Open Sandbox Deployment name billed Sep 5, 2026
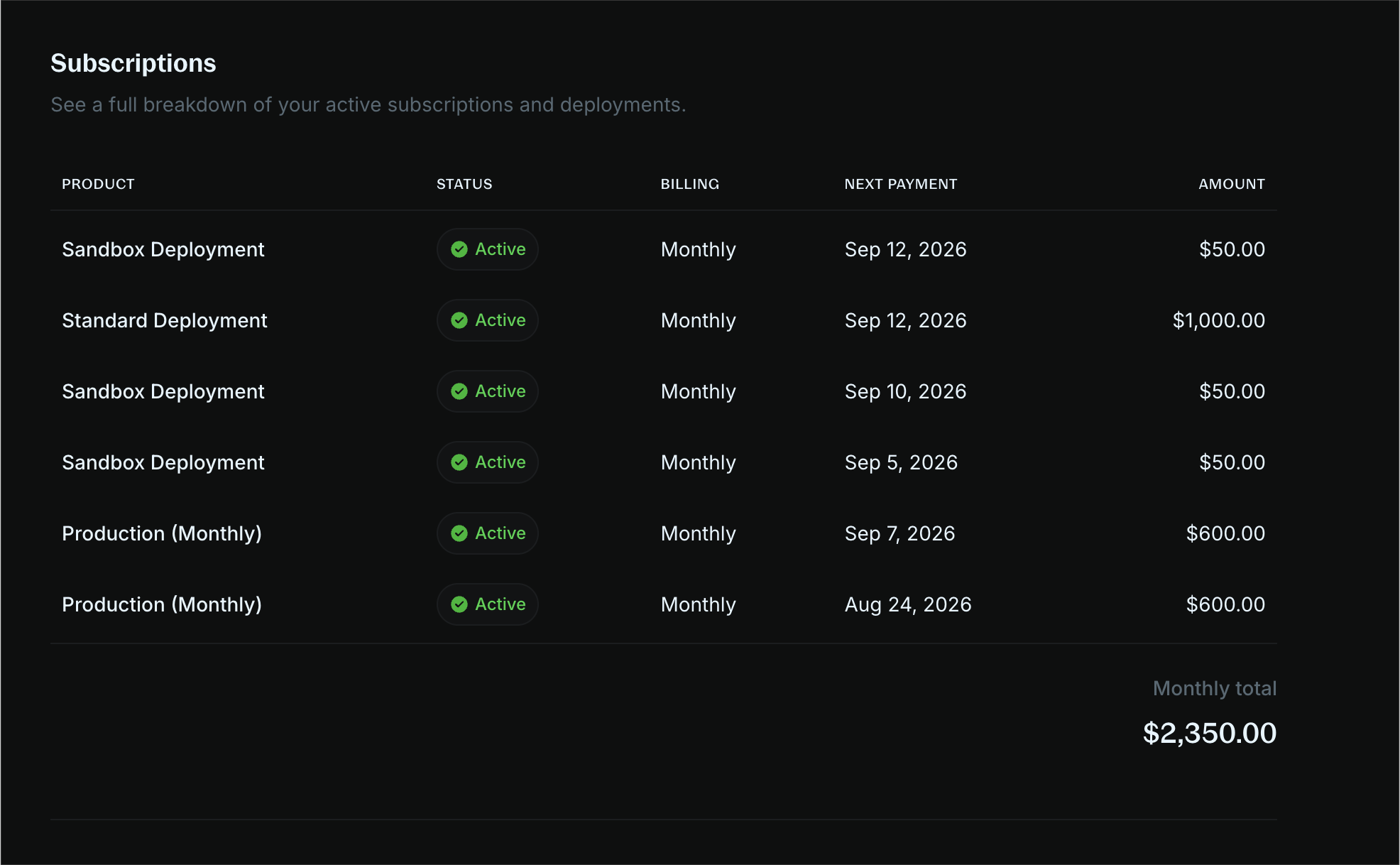Viewport: 1400px width, 865px height. tap(163, 462)
